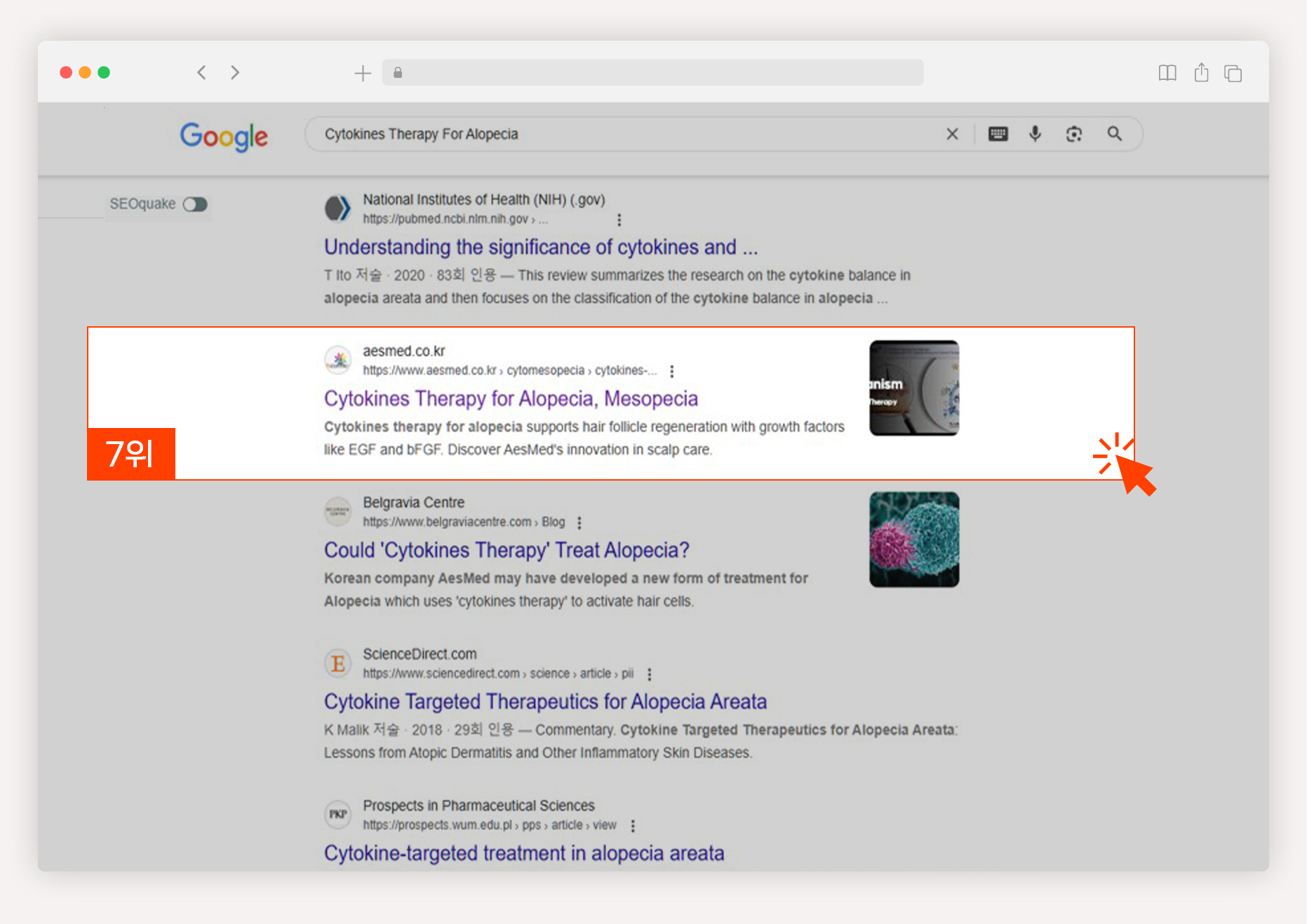Click the pubmed.ncbi.nlm.nih.gov URL text
The height and width of the screenshot is (924, 1307).
point(455,219)
